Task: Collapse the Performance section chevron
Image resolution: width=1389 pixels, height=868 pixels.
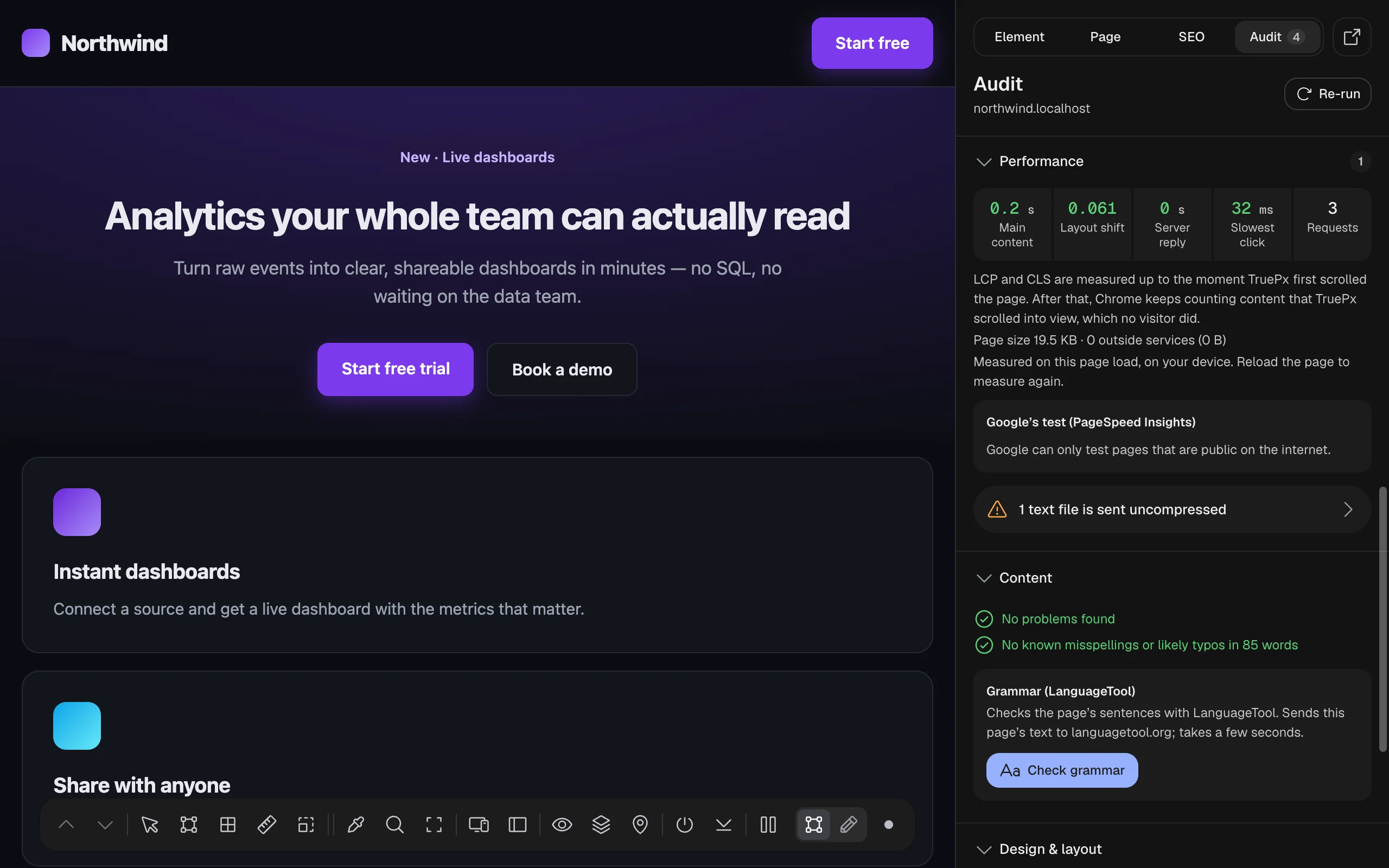Action: (x=984, y=162)
